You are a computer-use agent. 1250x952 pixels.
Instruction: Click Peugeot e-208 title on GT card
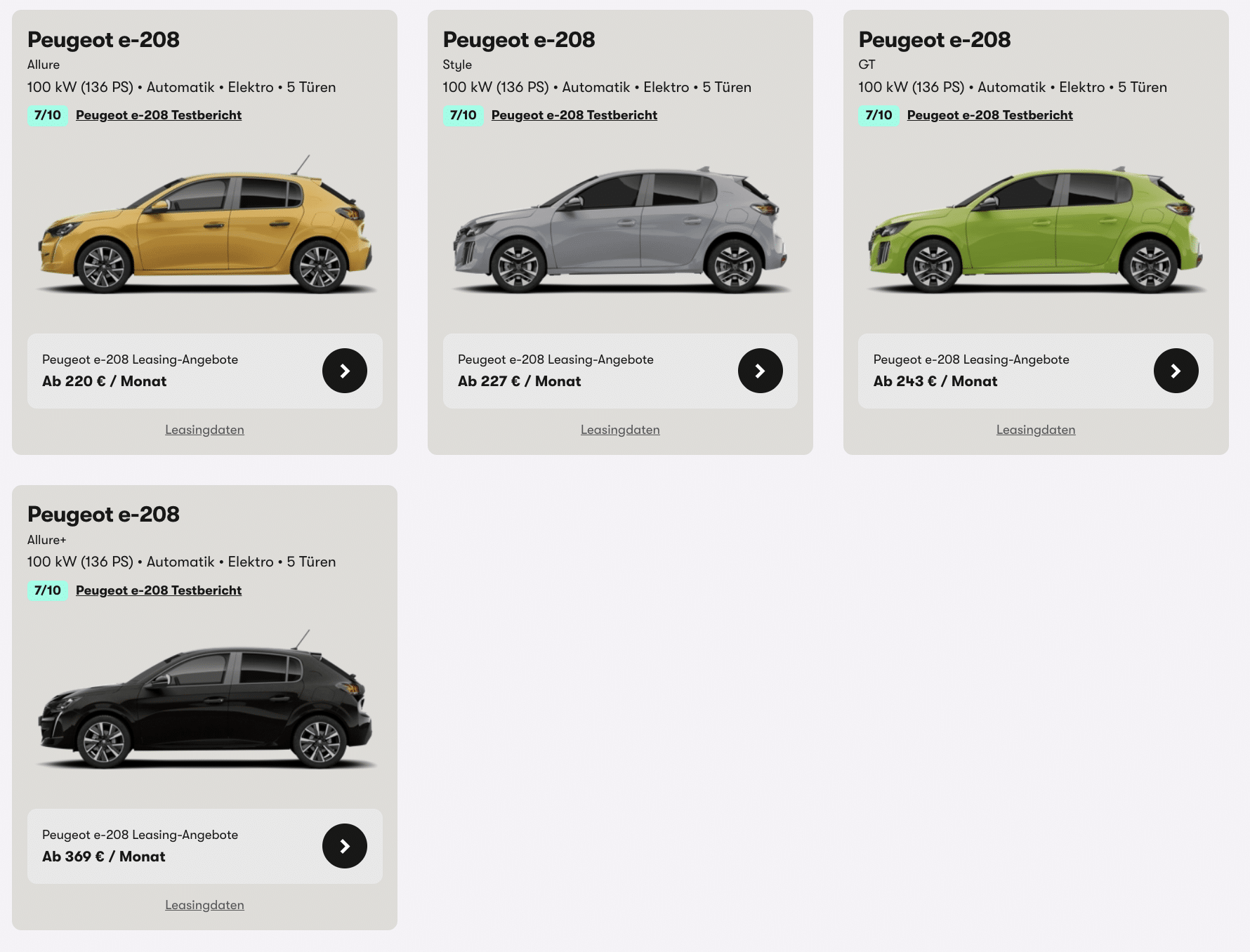coord(935,40)
